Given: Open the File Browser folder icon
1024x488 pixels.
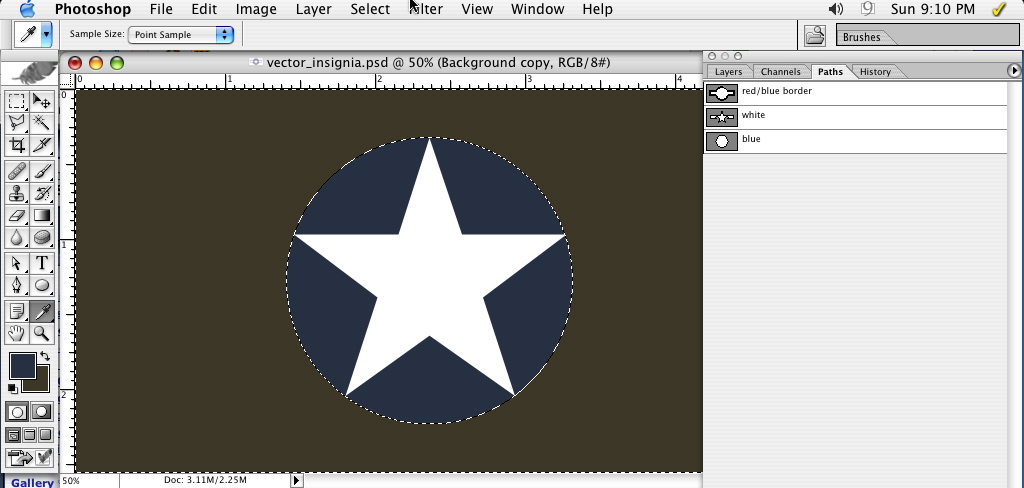Looking at the screenshot, I should 814,35.
